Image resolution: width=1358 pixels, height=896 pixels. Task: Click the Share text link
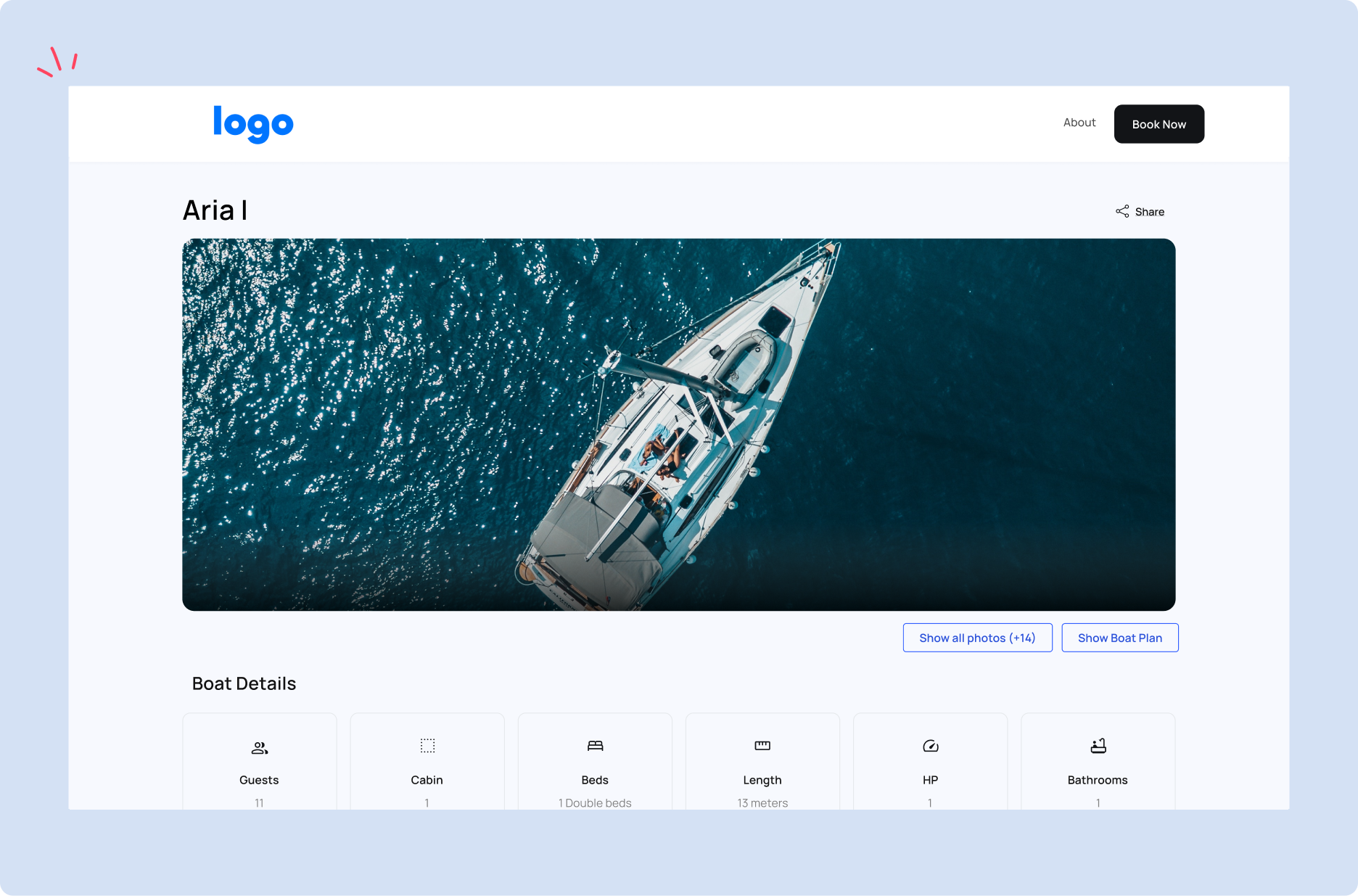click(x=1150, y=212)
